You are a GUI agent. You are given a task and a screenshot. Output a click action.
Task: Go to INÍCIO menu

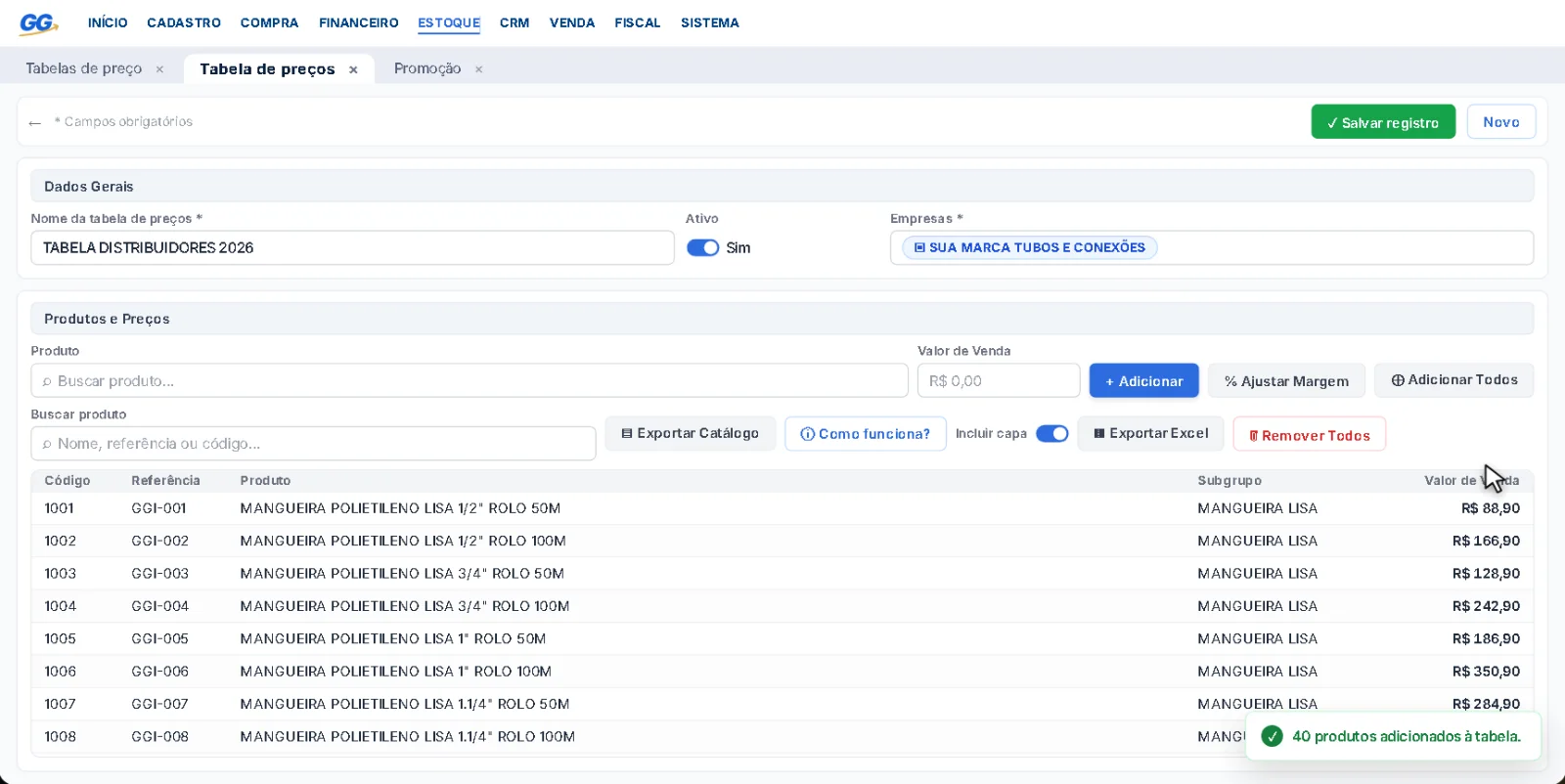coord(108,22)
